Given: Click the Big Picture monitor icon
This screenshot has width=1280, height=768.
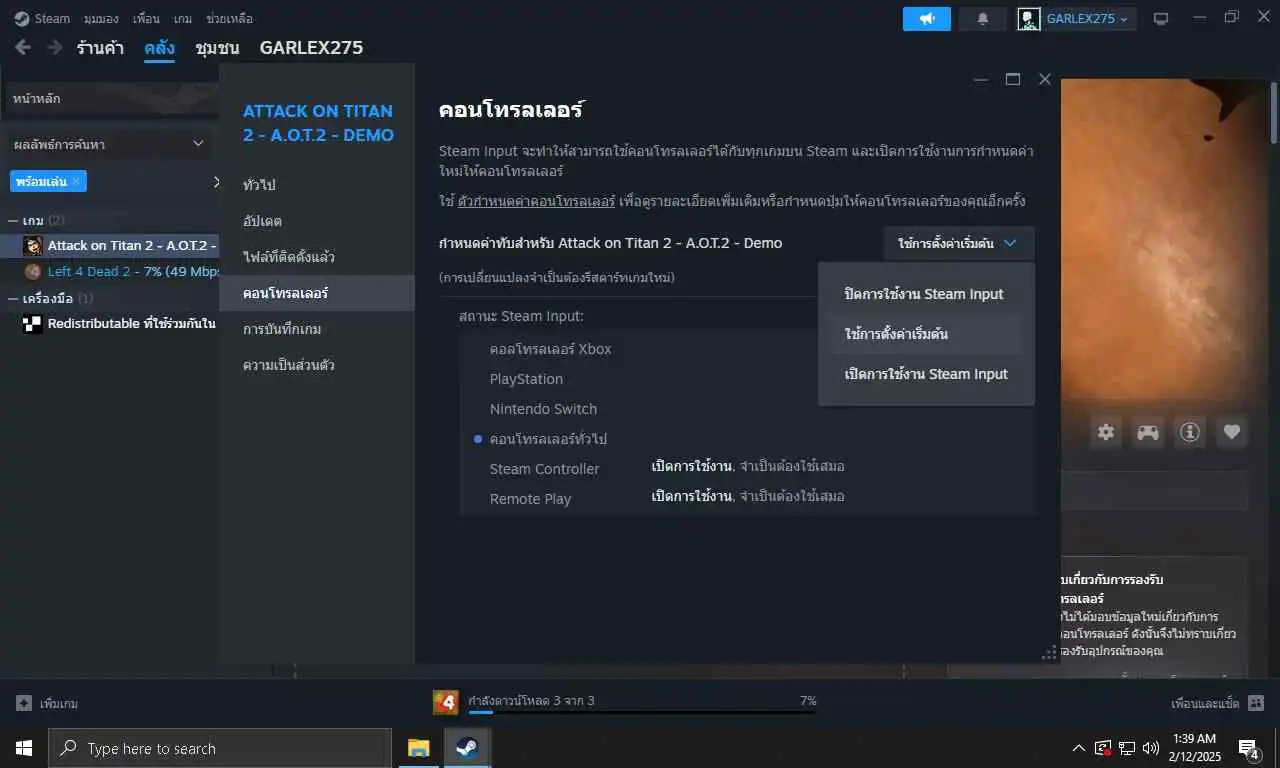Looking at the screenshot, I should [1161, 18].
